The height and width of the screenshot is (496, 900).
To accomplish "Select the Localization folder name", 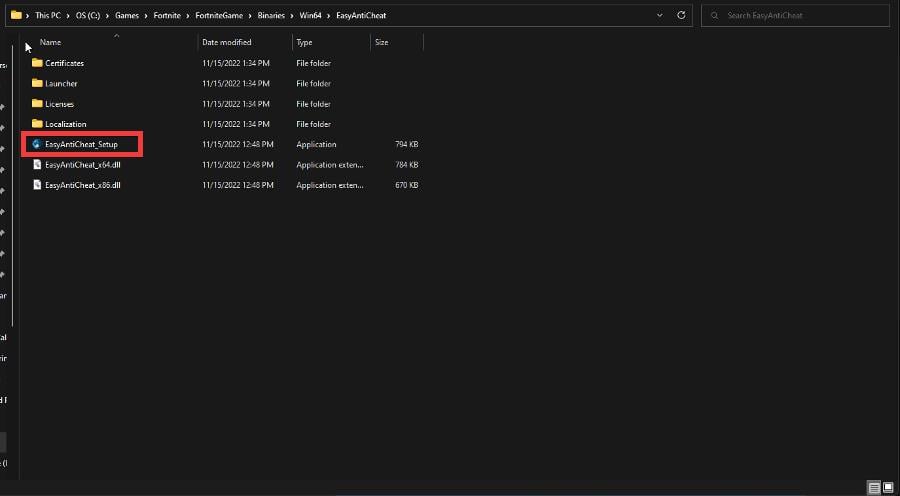I will point(65,125).
